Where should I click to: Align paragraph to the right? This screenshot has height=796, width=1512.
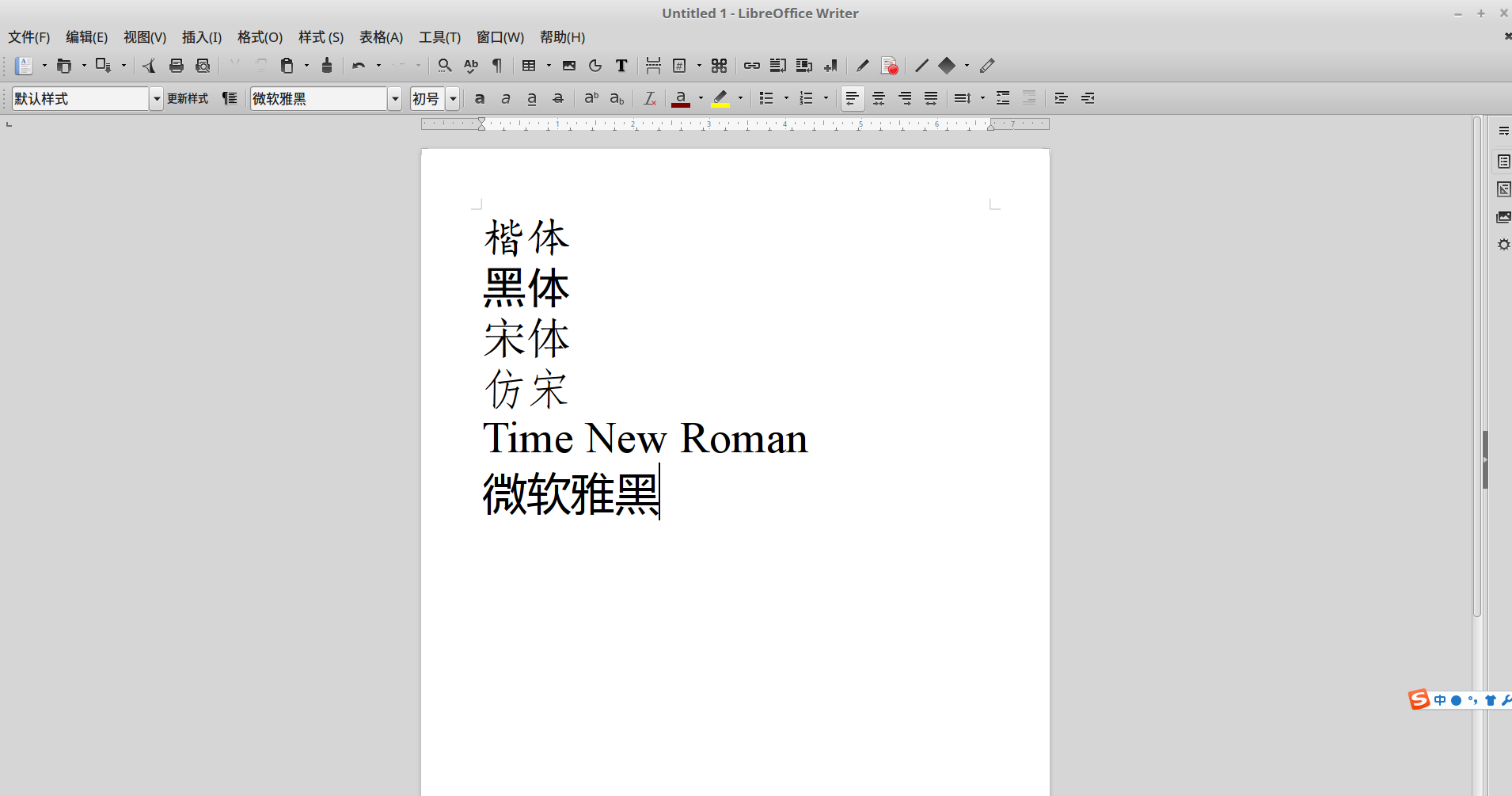tap(905, 98)
